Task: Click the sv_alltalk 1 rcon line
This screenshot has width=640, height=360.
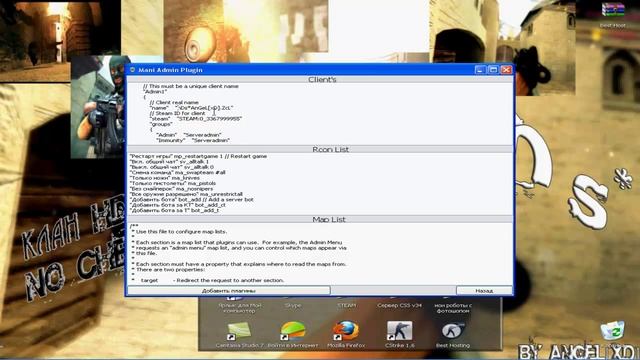Action: [x=169, y=162]
